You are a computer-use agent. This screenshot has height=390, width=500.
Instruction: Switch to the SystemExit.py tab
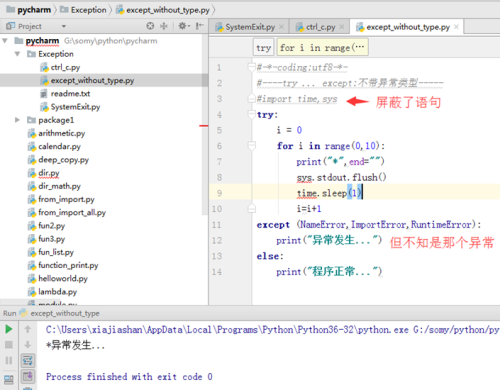click(250, 27)
